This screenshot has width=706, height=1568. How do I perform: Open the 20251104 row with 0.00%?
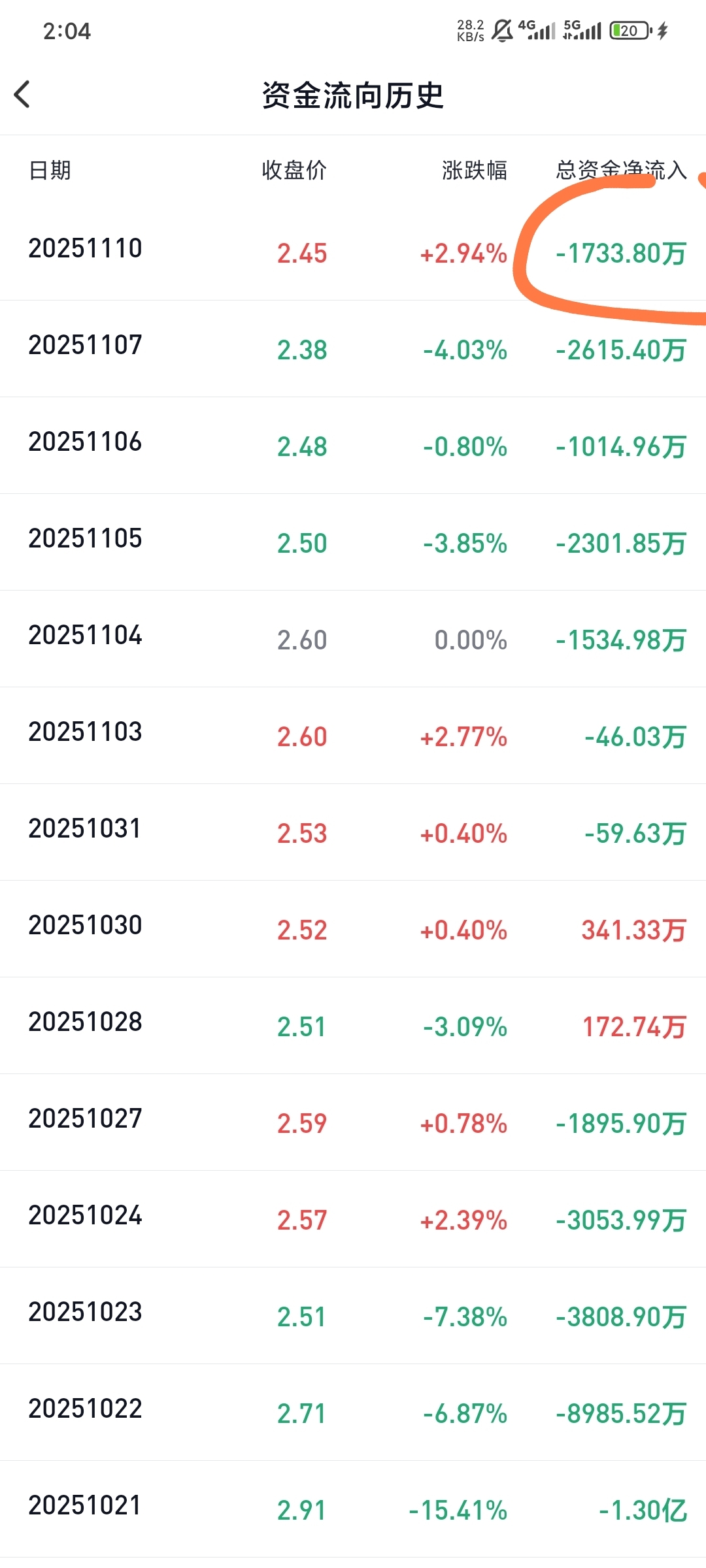[353, 639]
